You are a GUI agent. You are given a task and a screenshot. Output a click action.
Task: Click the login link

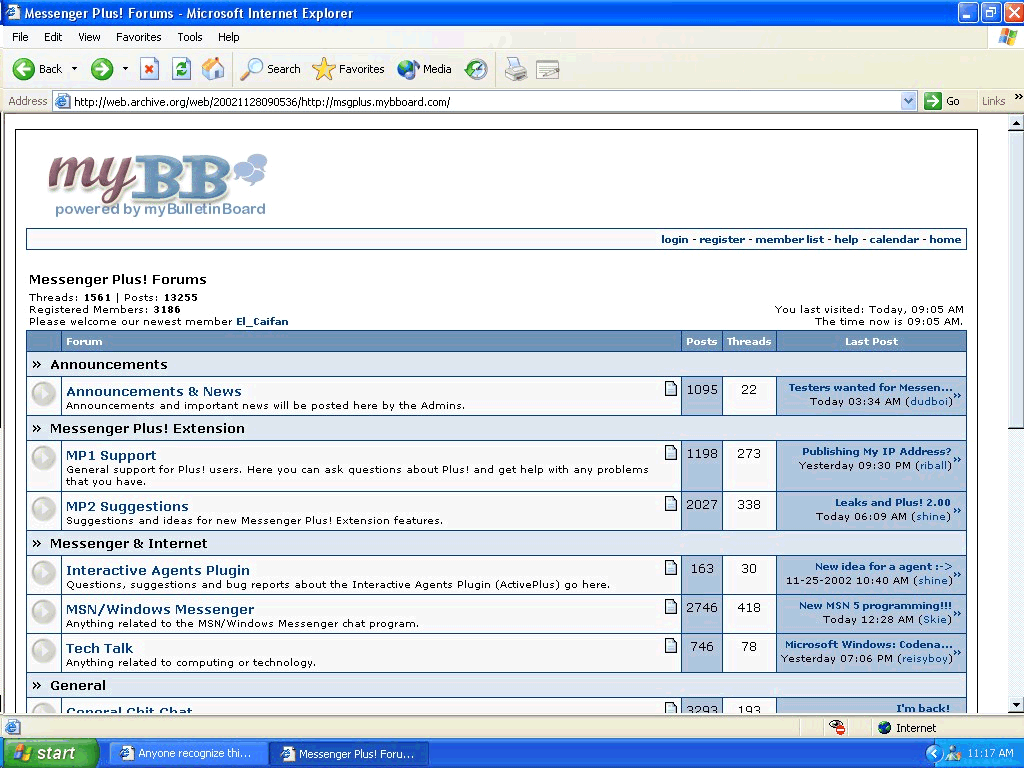pyautogui.click(x=675, y=240)
